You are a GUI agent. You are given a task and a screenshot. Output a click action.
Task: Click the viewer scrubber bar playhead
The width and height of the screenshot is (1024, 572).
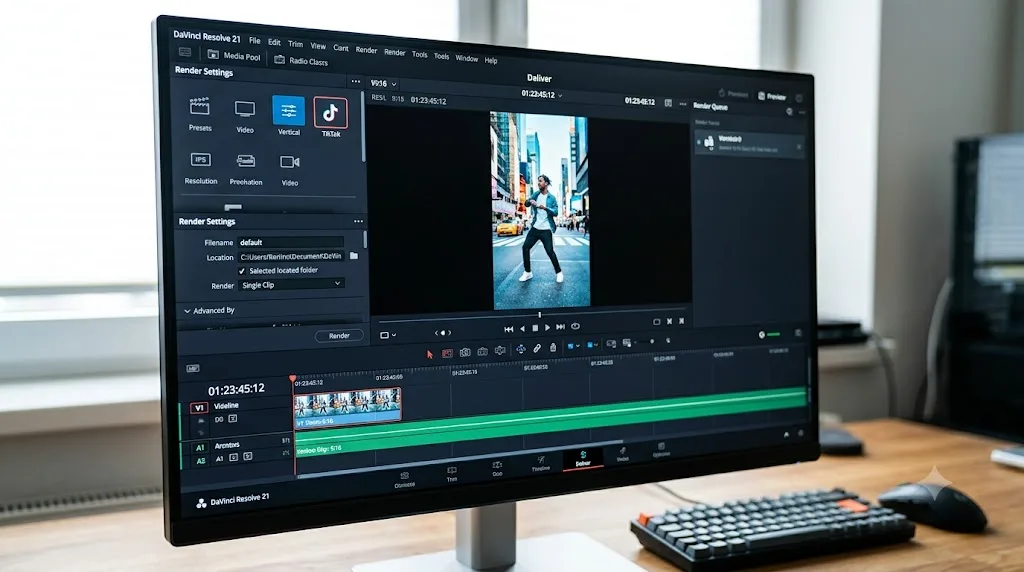539,315
